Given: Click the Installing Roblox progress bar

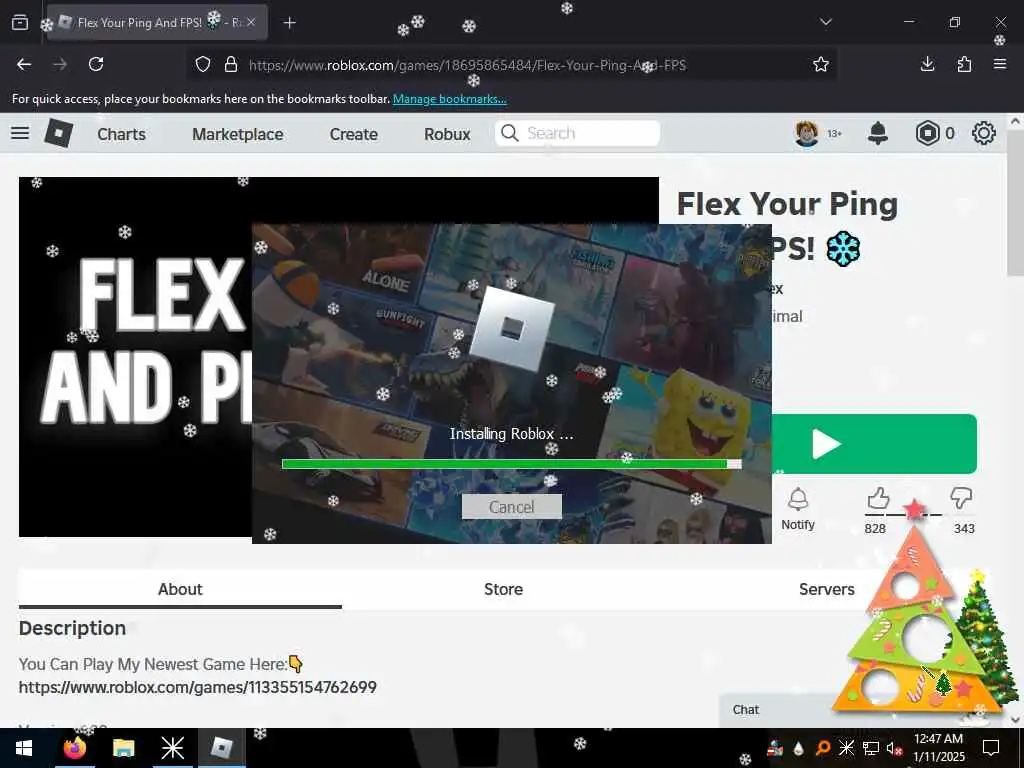Looking at the screenshot, I should pos(511,464).
